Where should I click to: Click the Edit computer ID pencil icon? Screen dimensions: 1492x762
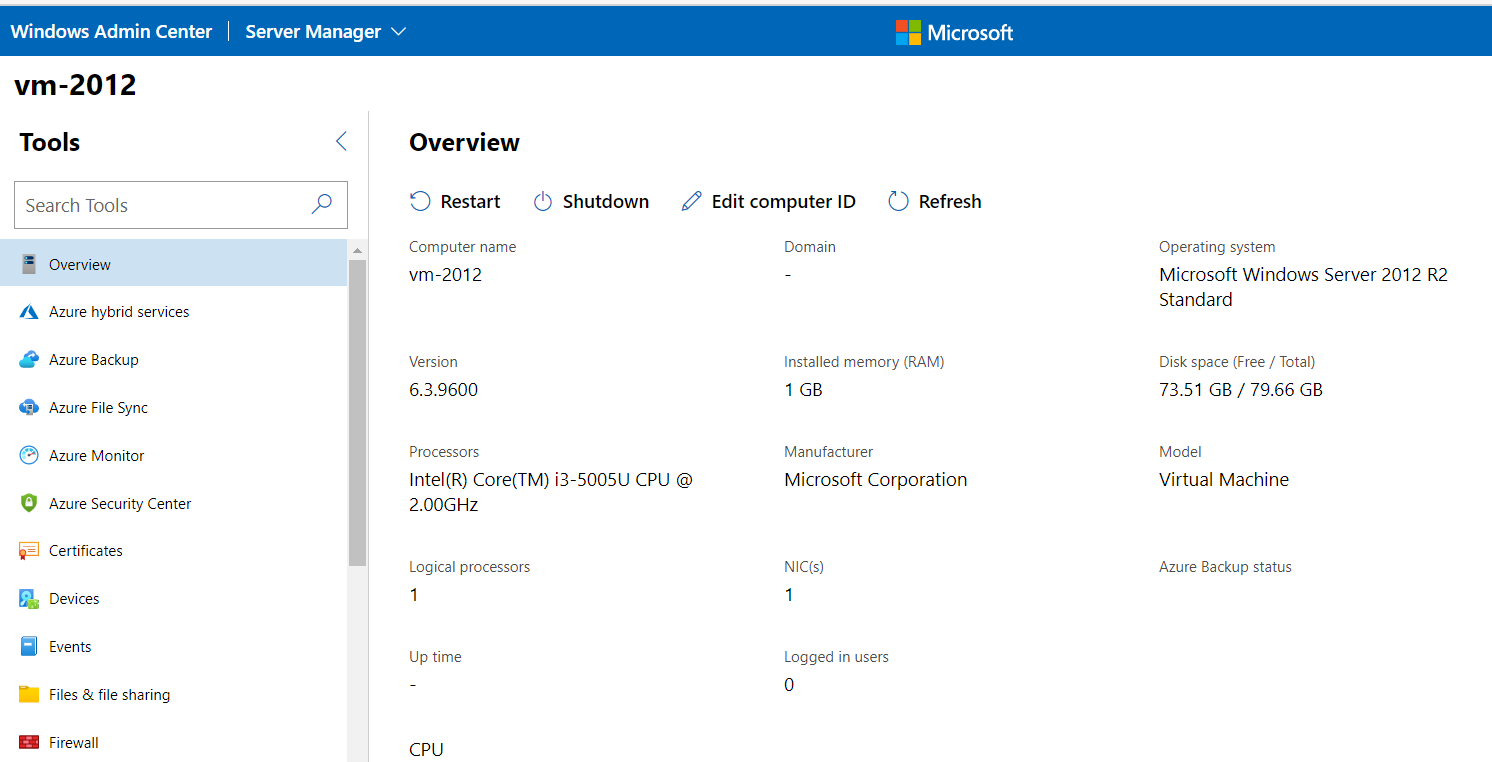pos(691,202)
